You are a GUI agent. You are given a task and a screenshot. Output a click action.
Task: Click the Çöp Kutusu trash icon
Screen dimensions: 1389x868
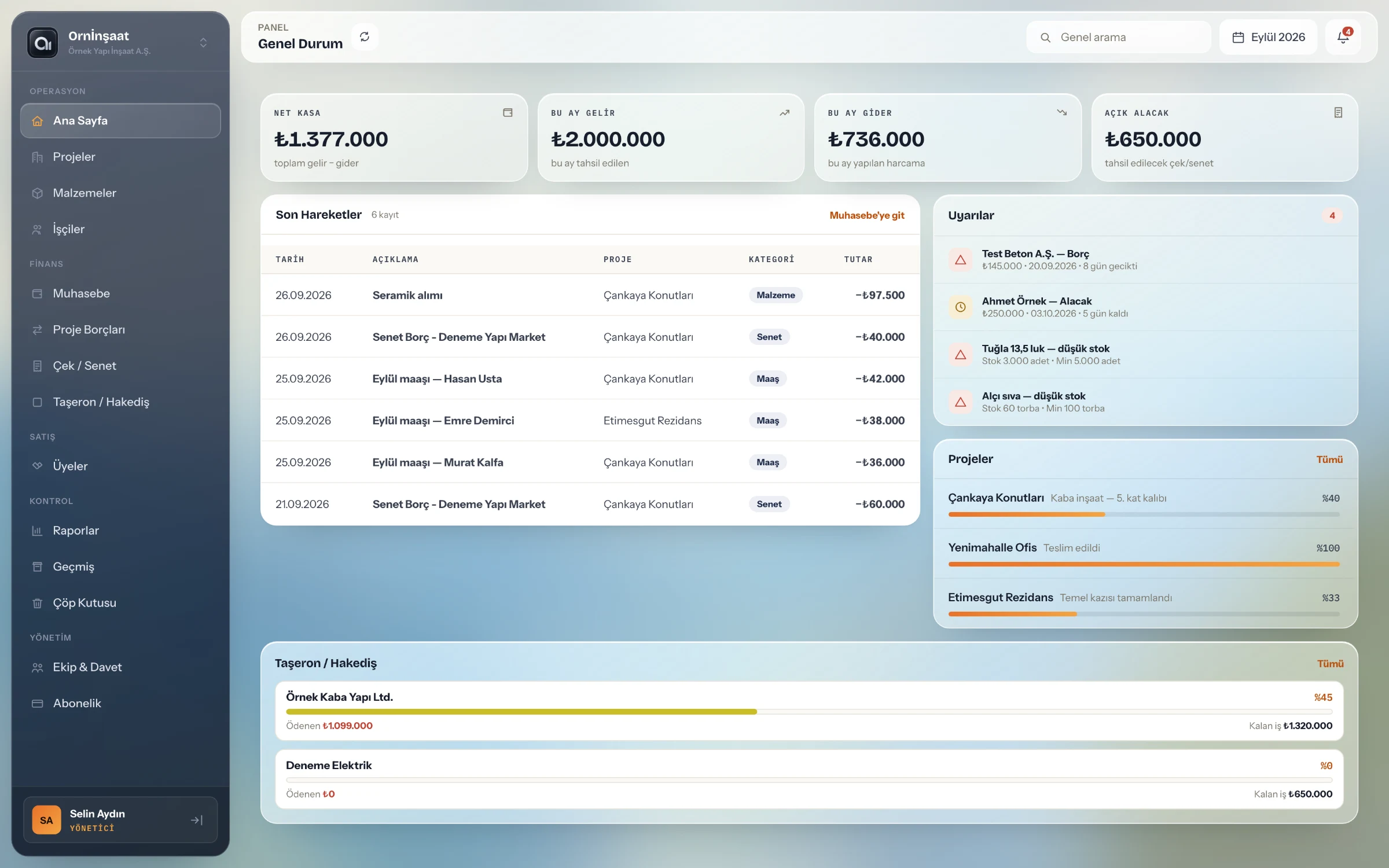pos(38,603)
